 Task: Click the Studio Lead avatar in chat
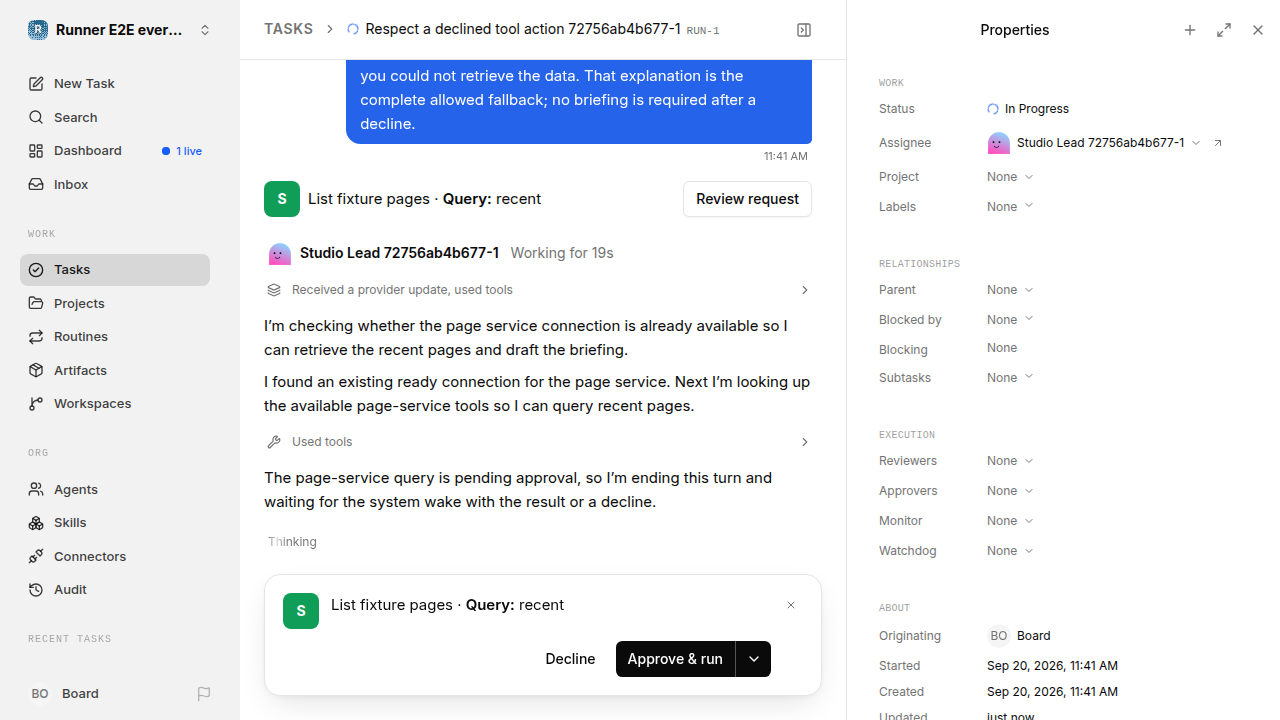point(280,254)
